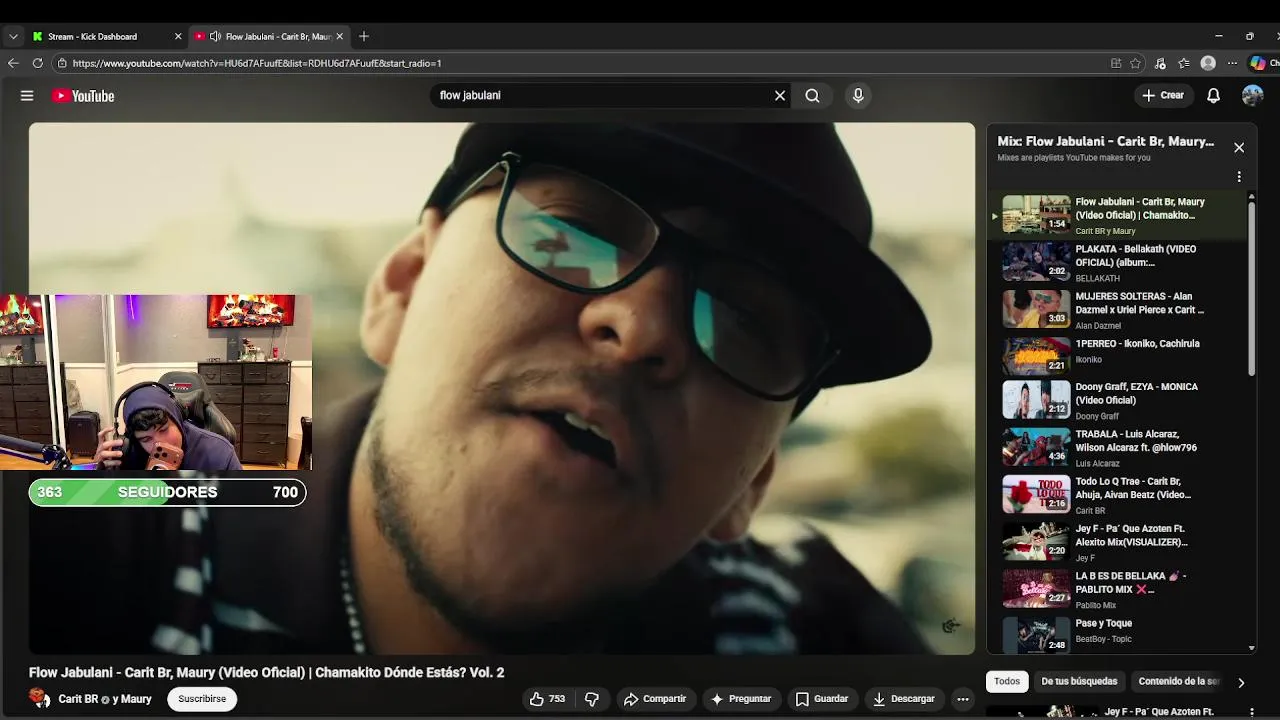The width and height of the screenshot is (1280, 720).
Task: Switch to Stream - Kick Dashboard tab
Action: point(106,36)
